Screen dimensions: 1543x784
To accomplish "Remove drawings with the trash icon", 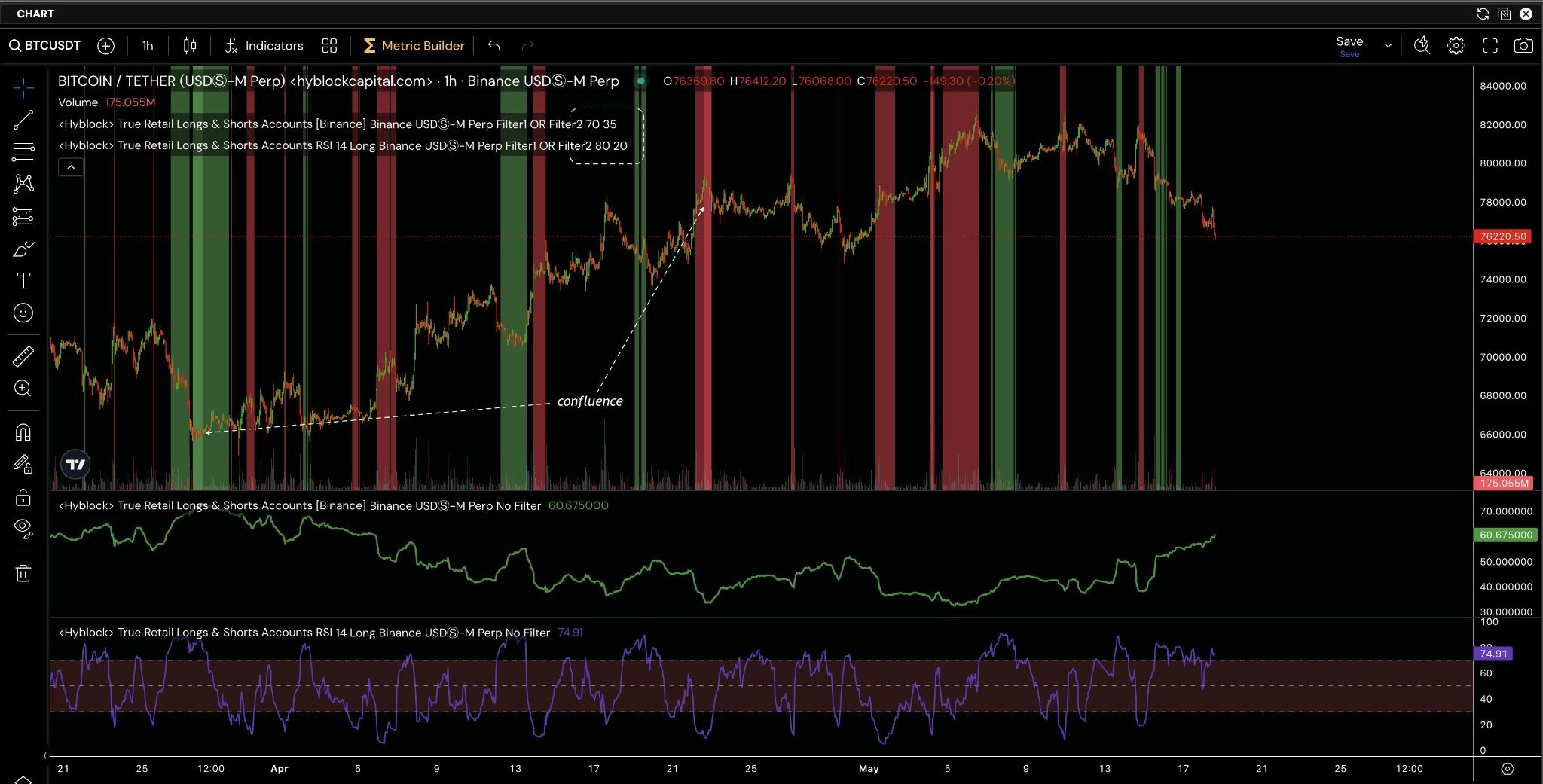I will click(x=23, y=574).
